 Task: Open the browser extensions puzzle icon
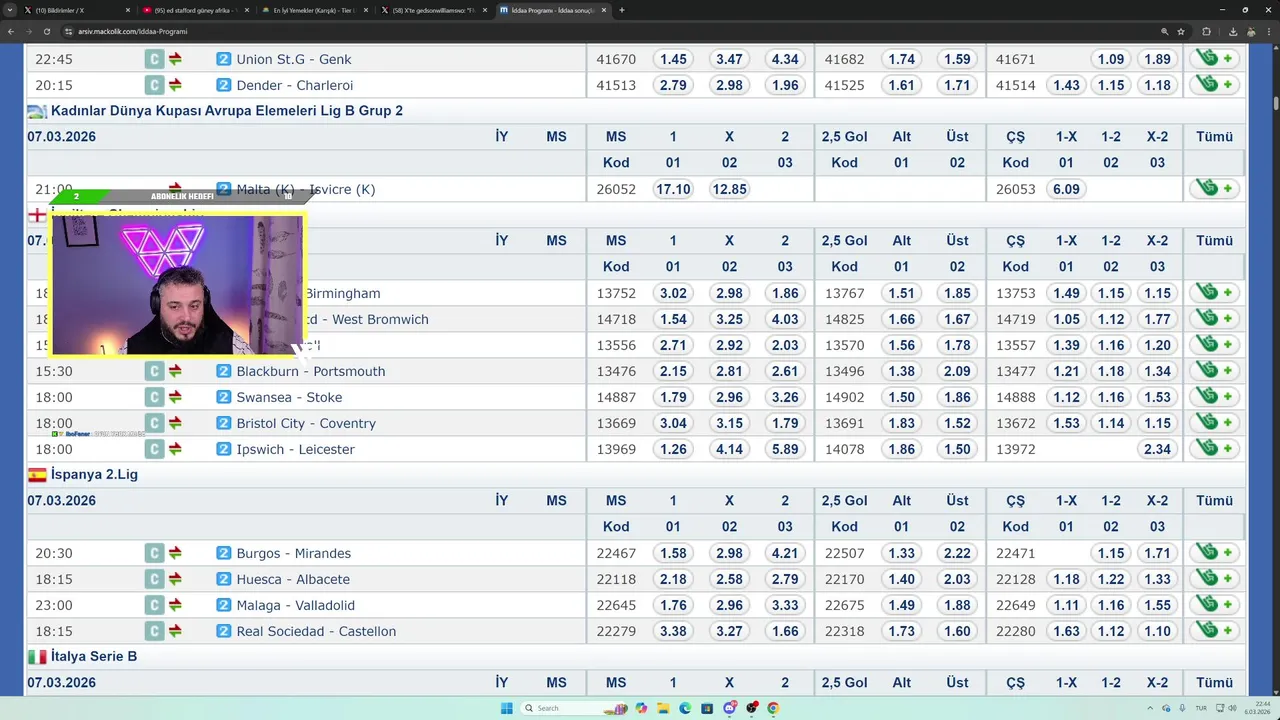coord(1206,31)
